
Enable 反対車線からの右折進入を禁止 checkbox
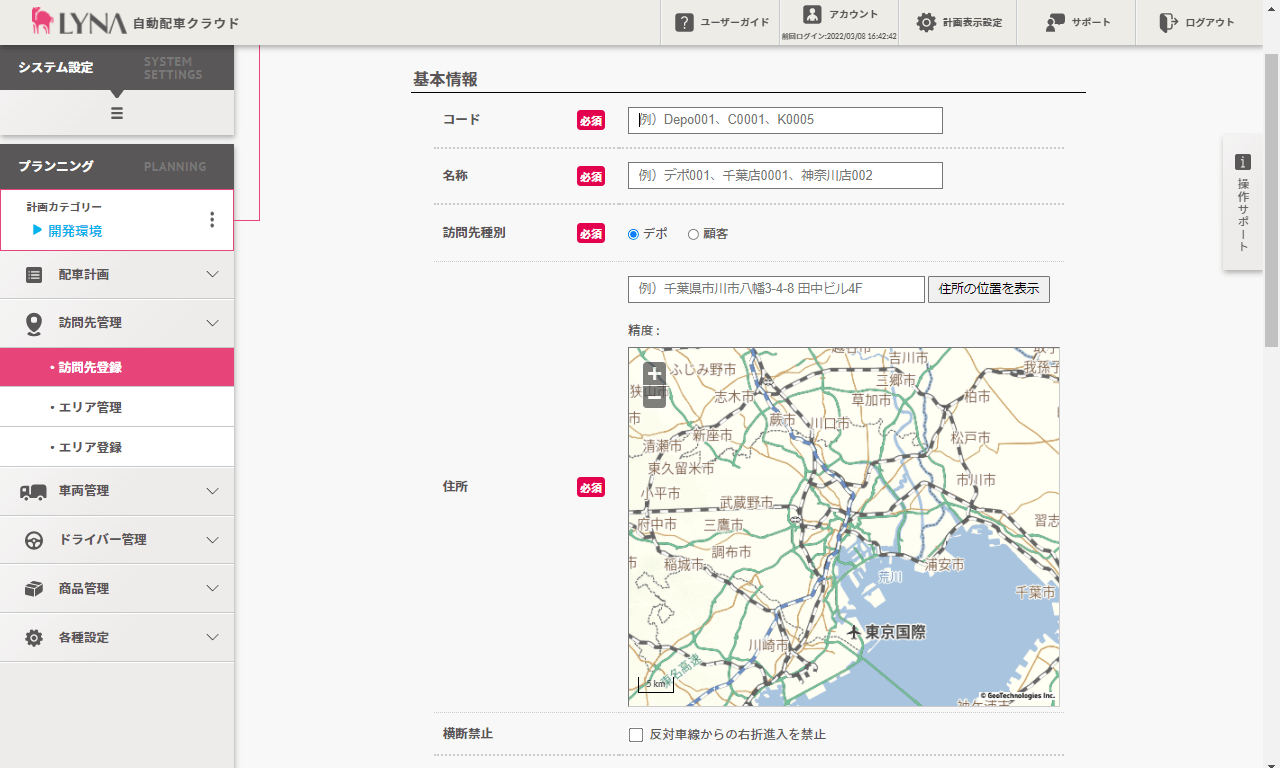pyautogui.click(x=636, y=735)
